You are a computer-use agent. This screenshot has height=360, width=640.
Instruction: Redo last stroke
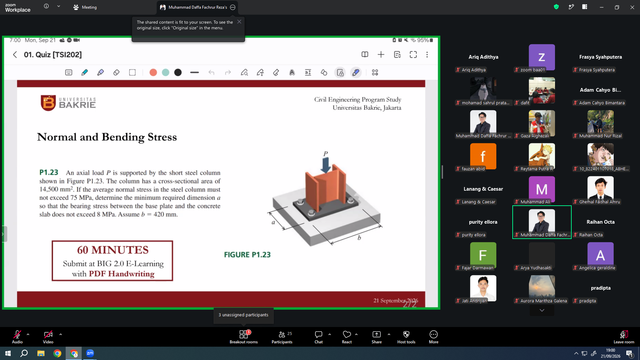point(228,73)
